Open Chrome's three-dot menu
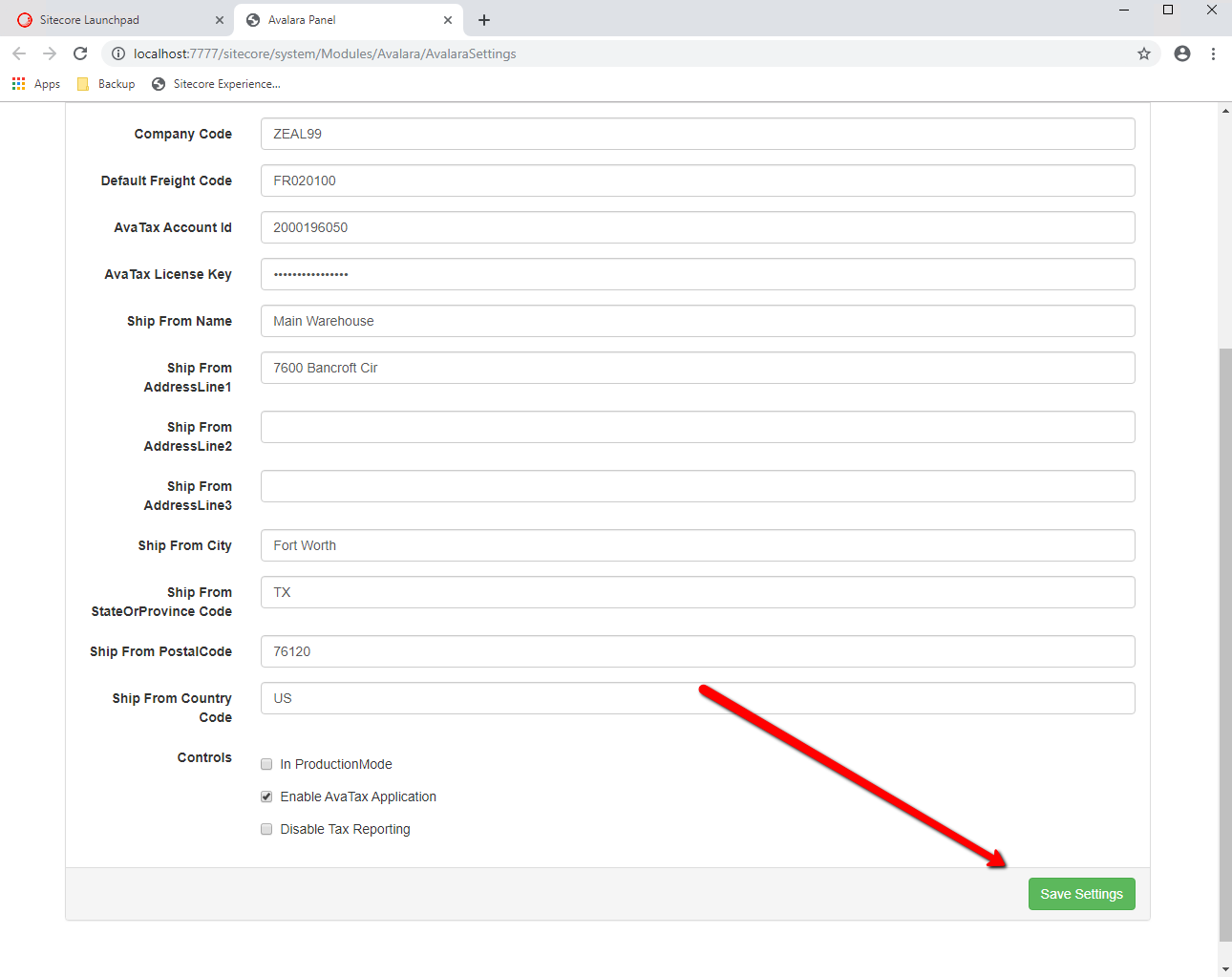The width and height of the screenshot is (1232, 977). 1213,53
